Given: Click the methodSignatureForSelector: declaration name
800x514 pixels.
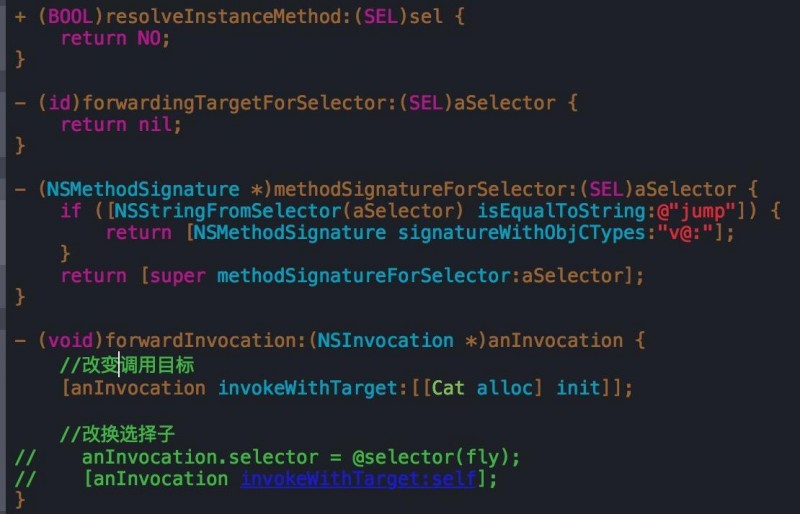Looking at the screenshot, I should click(426, 189).
